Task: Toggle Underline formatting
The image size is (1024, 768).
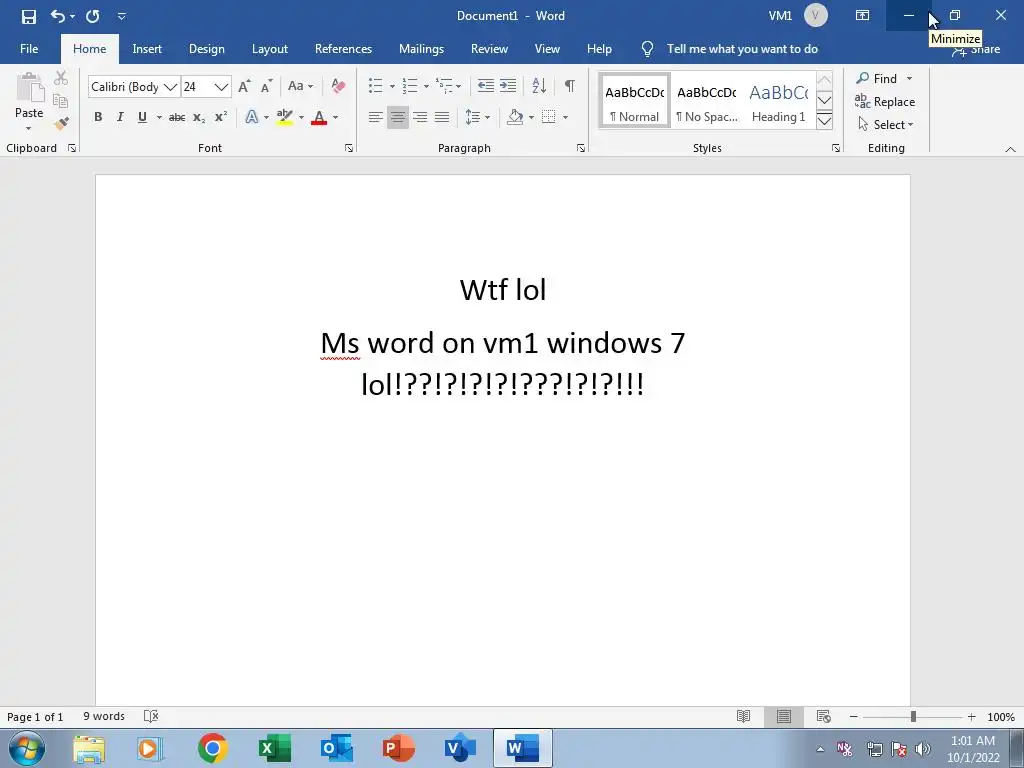Action: click(142, 117)
